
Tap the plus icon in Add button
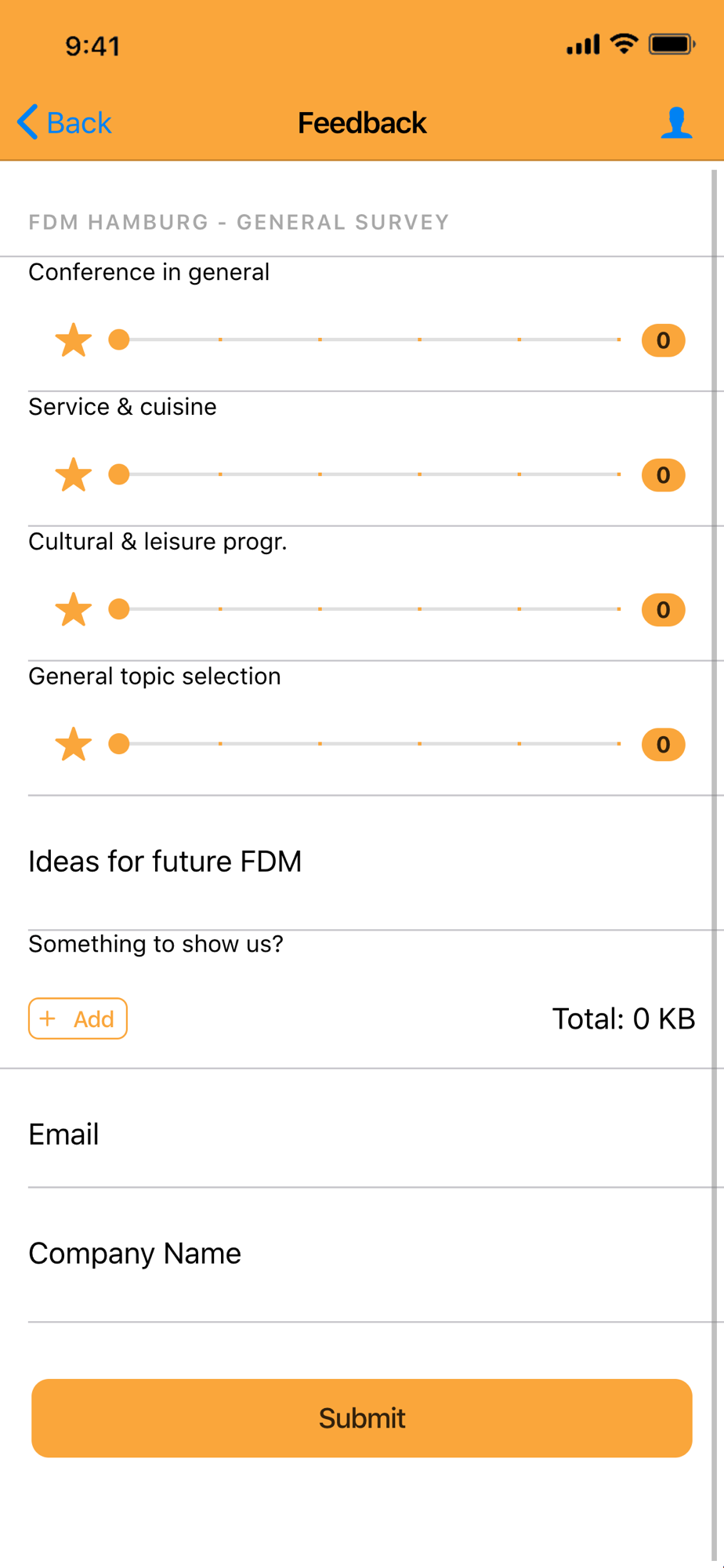pyautogui.click(x=48, y=1018)
